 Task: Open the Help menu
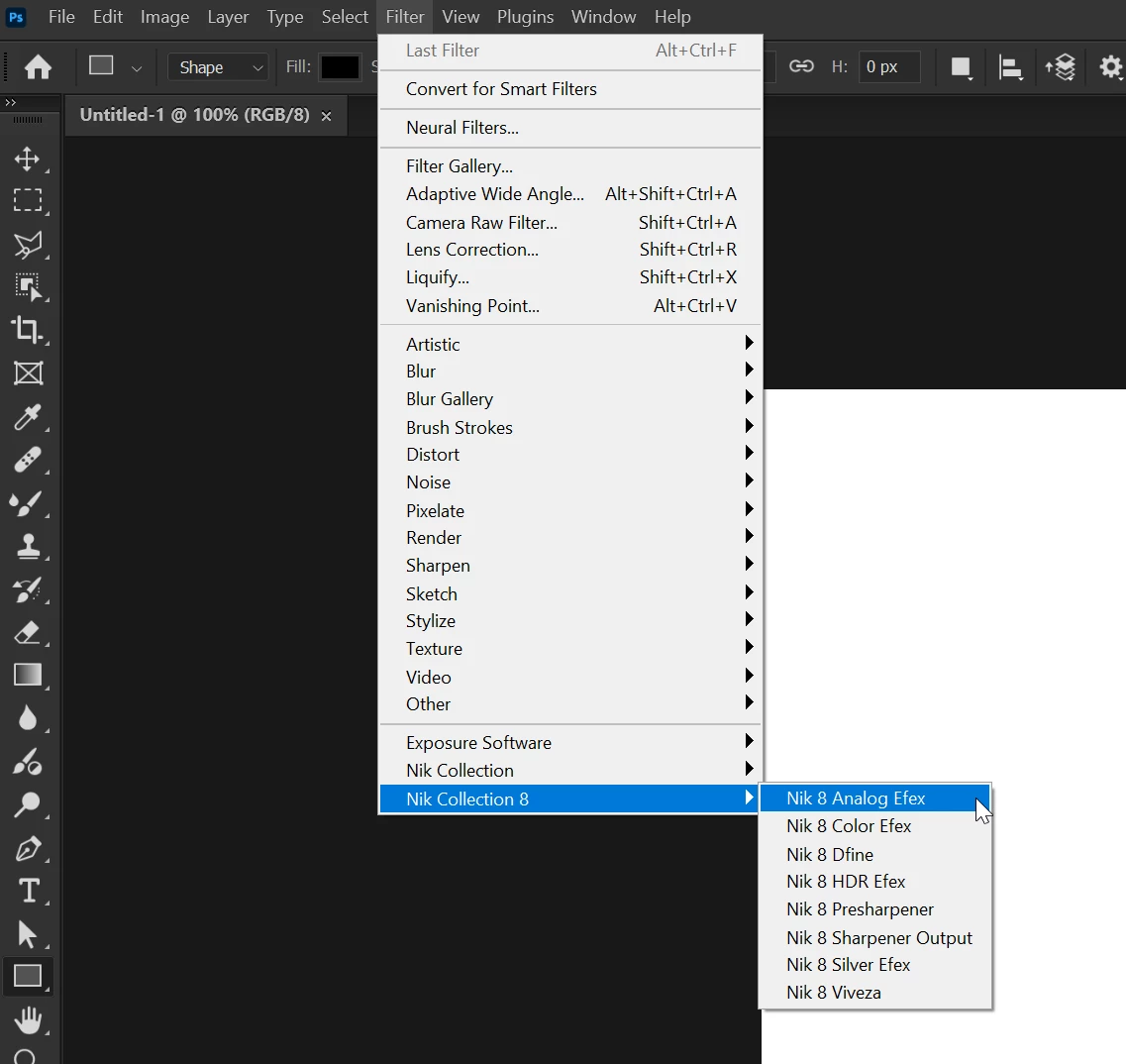[x=672, y=17]
